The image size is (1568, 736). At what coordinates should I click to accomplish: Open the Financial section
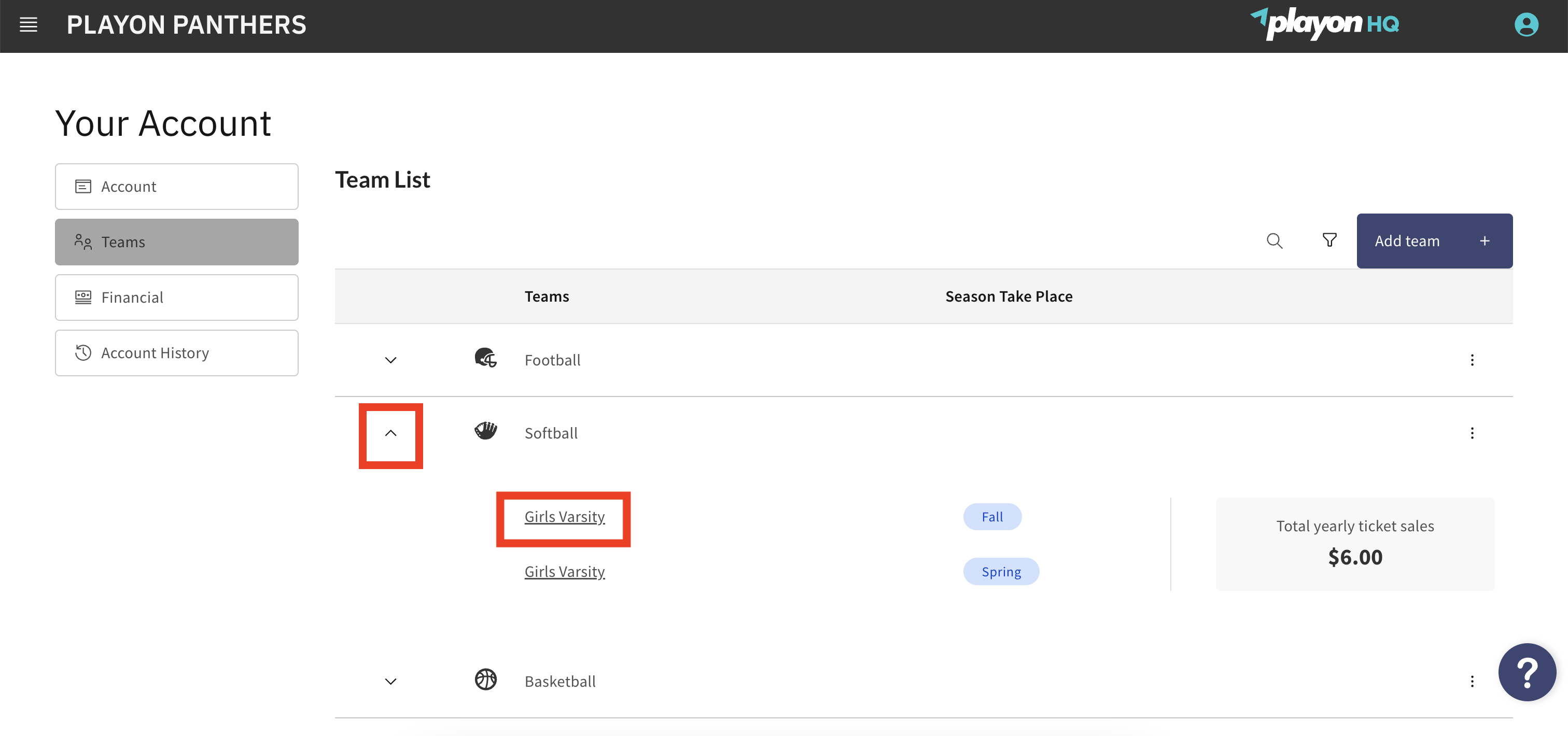[x=176, y=298]
